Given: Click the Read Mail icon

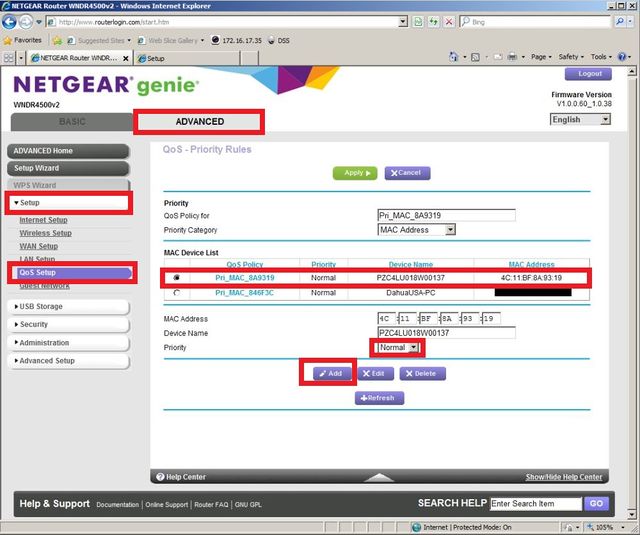Looking at the screenshot, I should [498, 57].
